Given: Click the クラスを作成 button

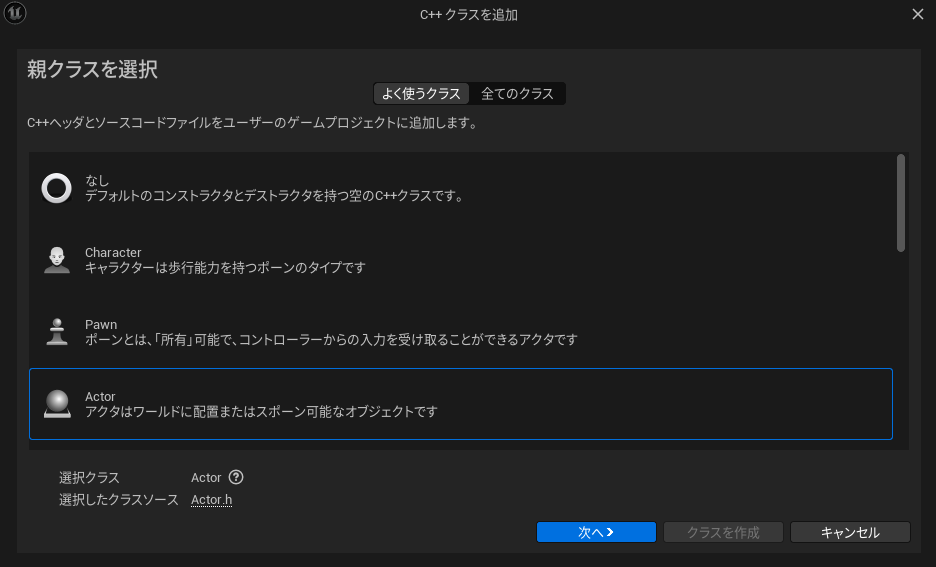Looking at the screenshot, I should [x=723, y=532].
